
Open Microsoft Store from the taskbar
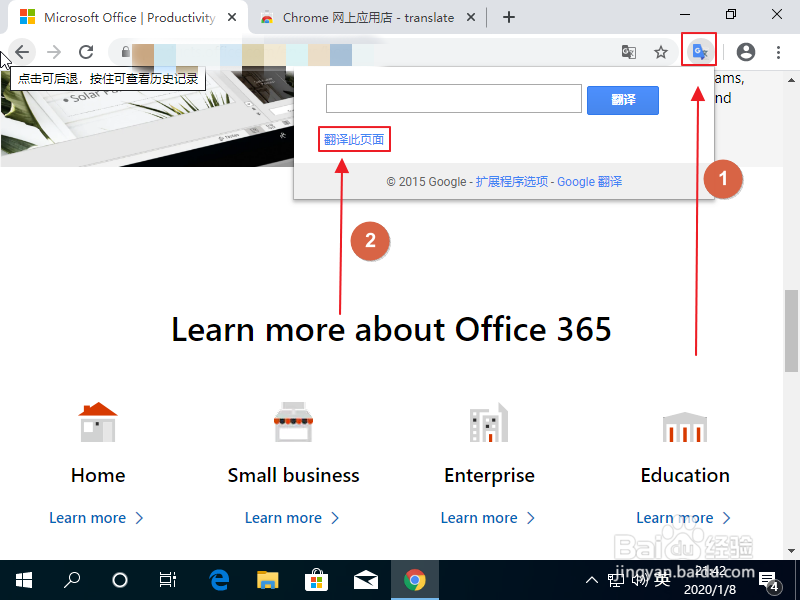pos(316,580)
